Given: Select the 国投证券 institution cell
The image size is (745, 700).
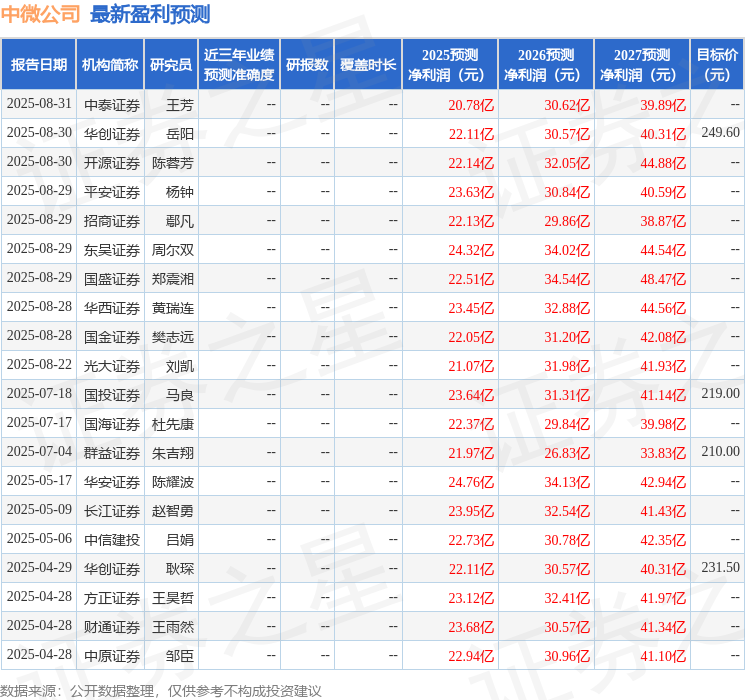Looking at the screenshot, I should coord(112,395).
